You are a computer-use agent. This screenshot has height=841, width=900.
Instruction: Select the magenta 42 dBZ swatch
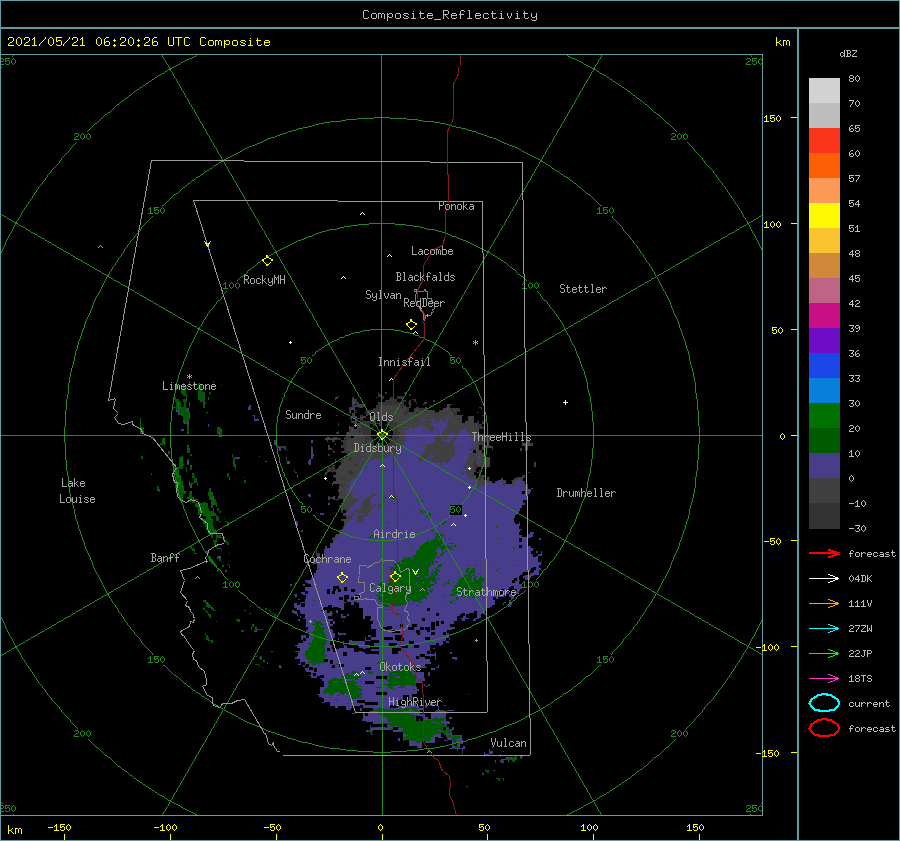[824, 316]
